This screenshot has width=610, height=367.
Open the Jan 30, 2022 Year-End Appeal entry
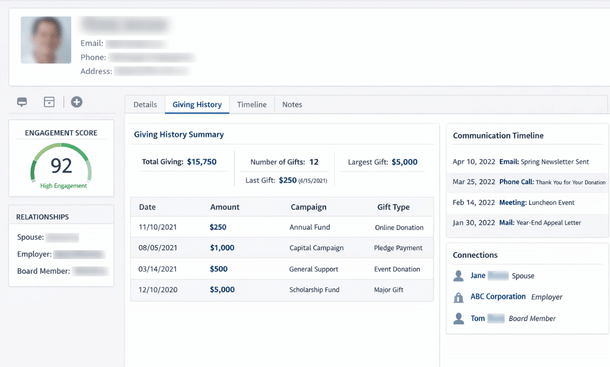527,223
